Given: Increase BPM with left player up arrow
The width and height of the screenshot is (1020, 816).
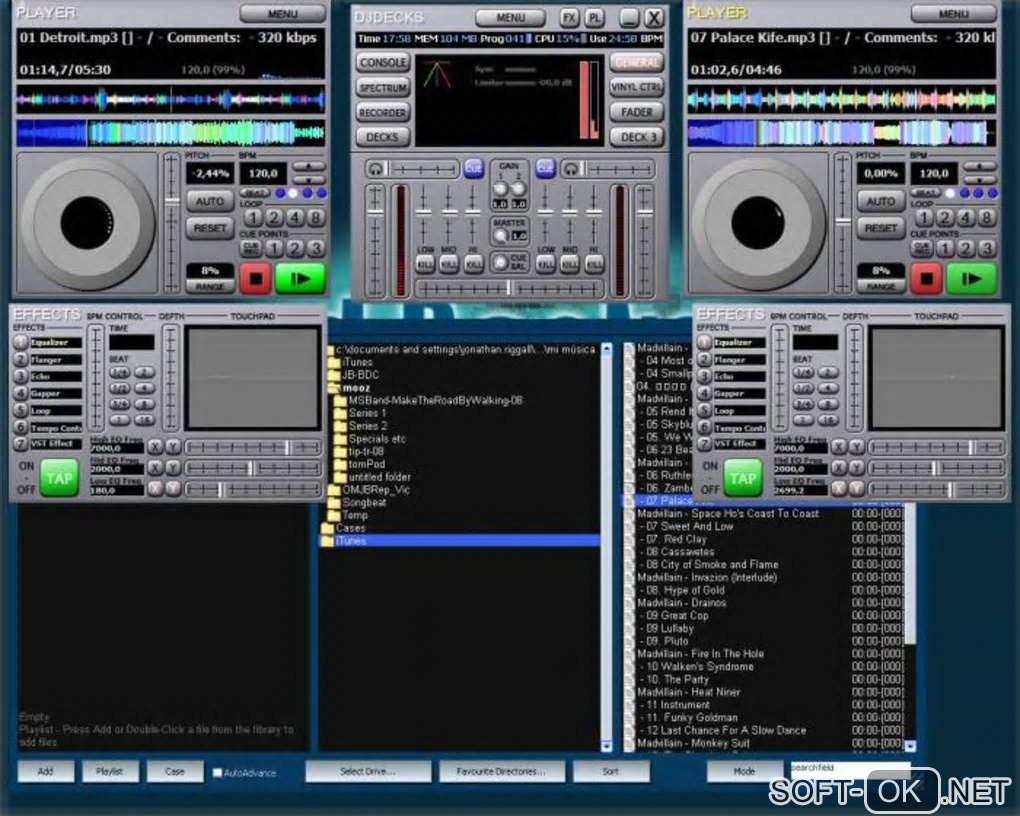Looking at the screenshot, I should point(309,167).
